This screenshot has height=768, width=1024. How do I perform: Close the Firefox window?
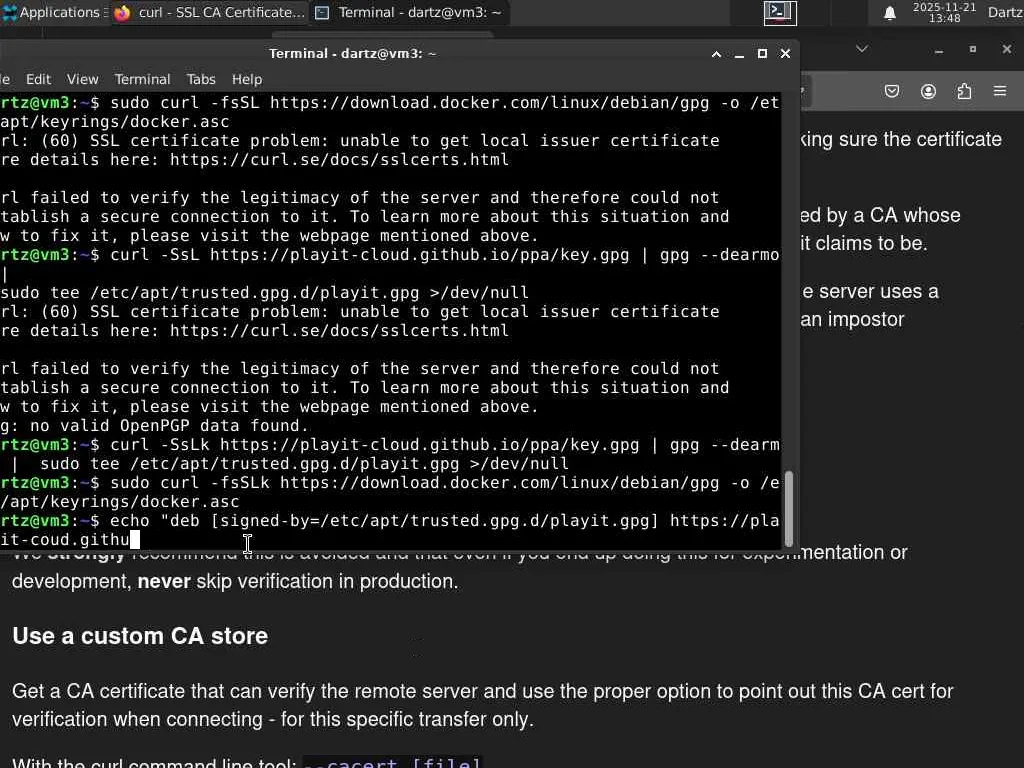pyautogui.click(x=1006, y=50)
